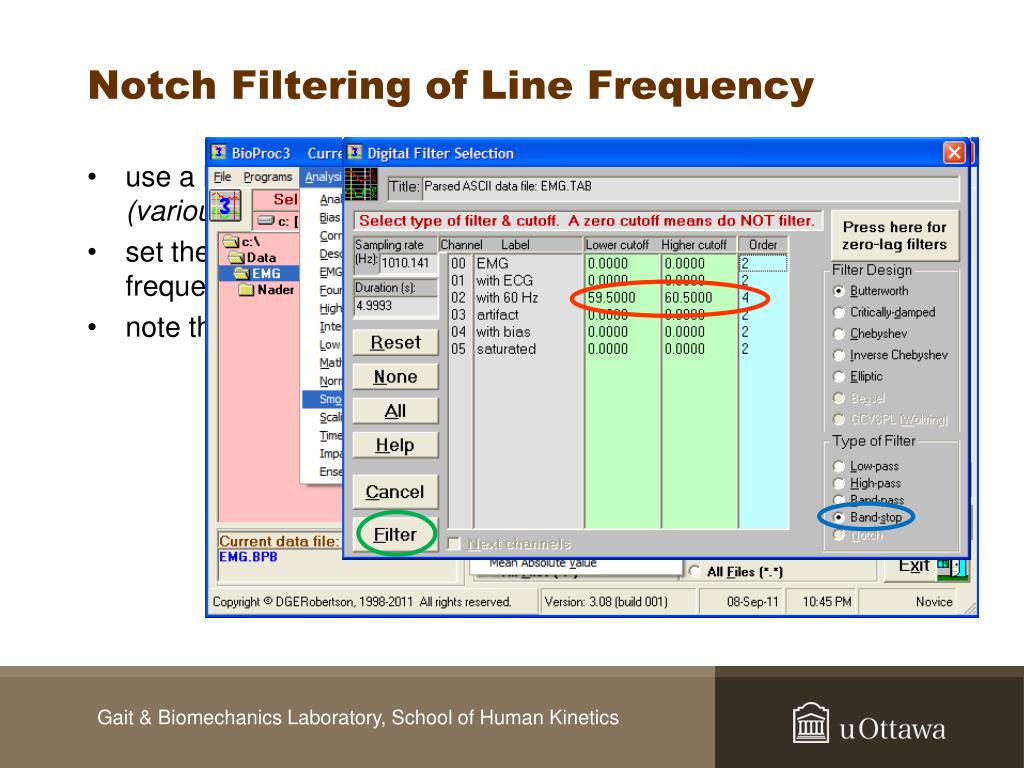
Task: Choose the Chebyshev filter design
Action: [840, 334]
